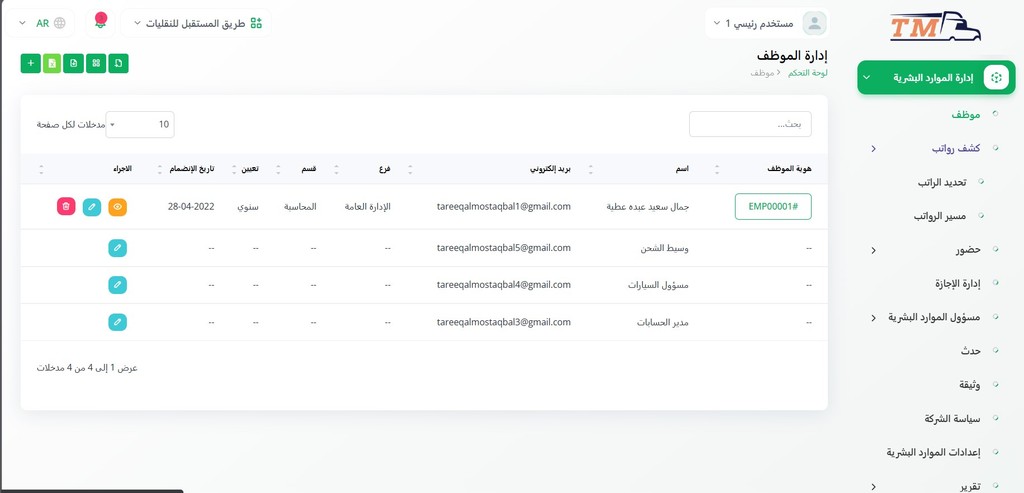
Task: Click the file download icon with arrow in toolbar
Action: [x=118, y=63]
